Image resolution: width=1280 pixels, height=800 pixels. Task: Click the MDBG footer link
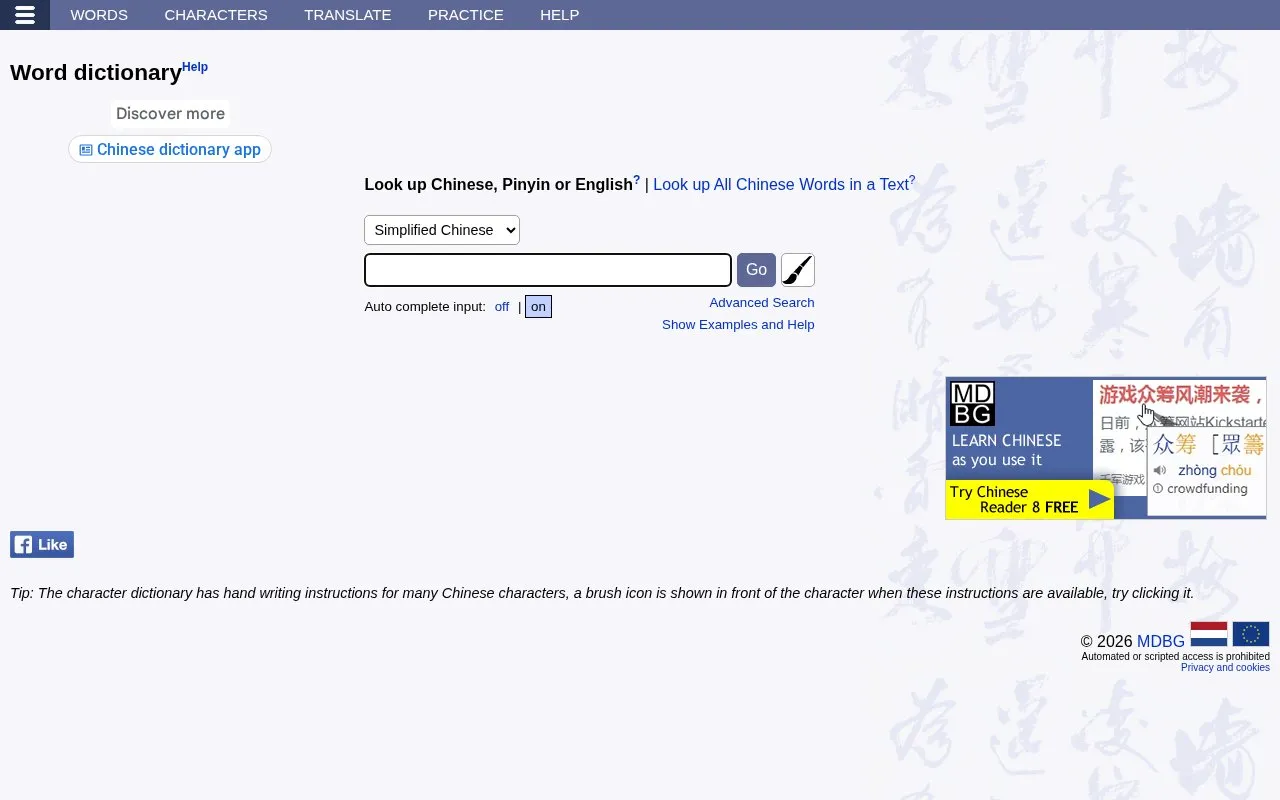(x=1161, y=642)
